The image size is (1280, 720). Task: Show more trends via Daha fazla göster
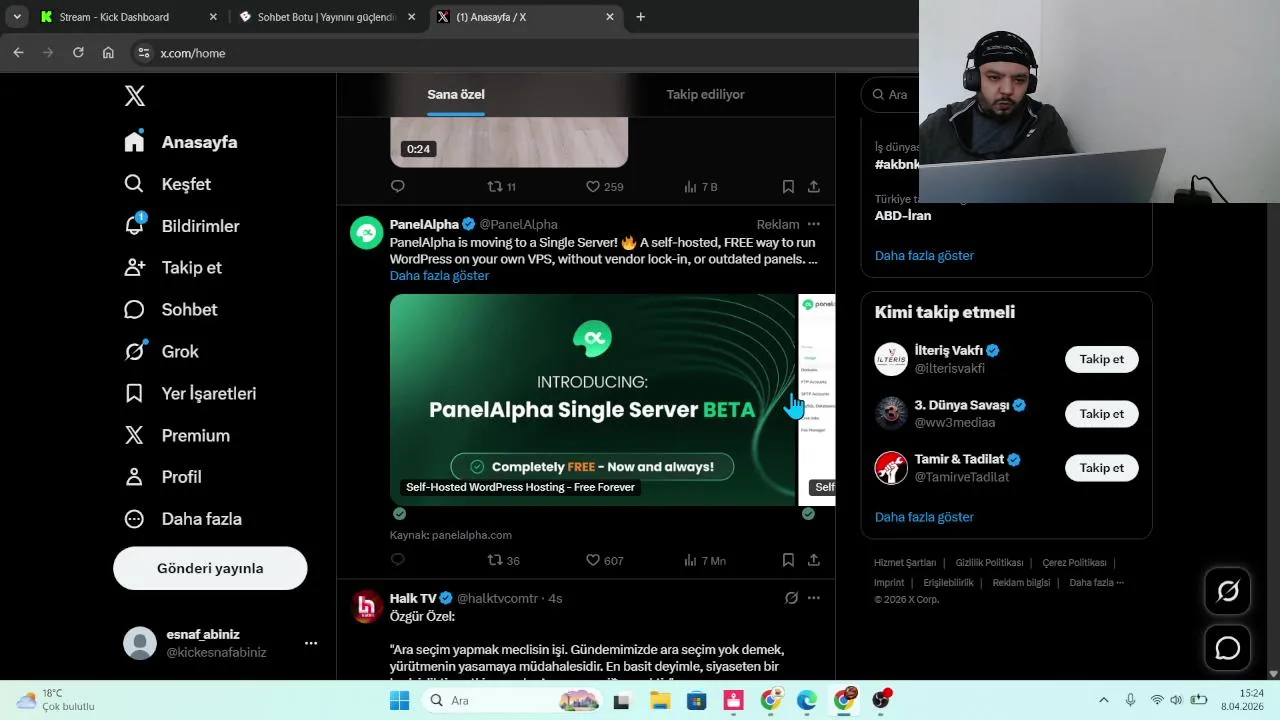click(924, 255)
